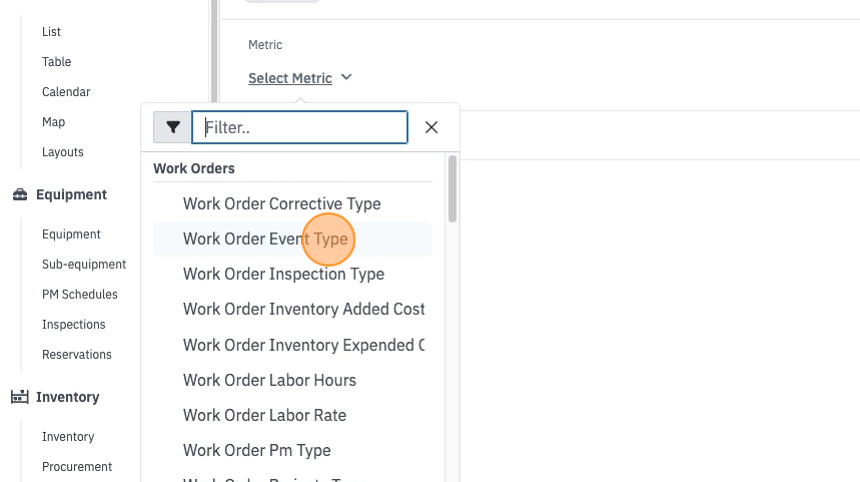Go to PM Schedules in the sidebar
Image resolution: width=860 pixels, height=482 pixels.
(x=80, y=294)
